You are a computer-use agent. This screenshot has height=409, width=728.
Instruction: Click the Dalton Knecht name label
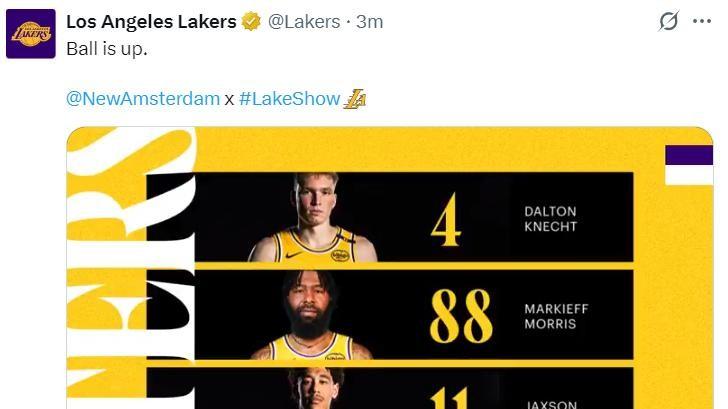click(x=551, y=219)
